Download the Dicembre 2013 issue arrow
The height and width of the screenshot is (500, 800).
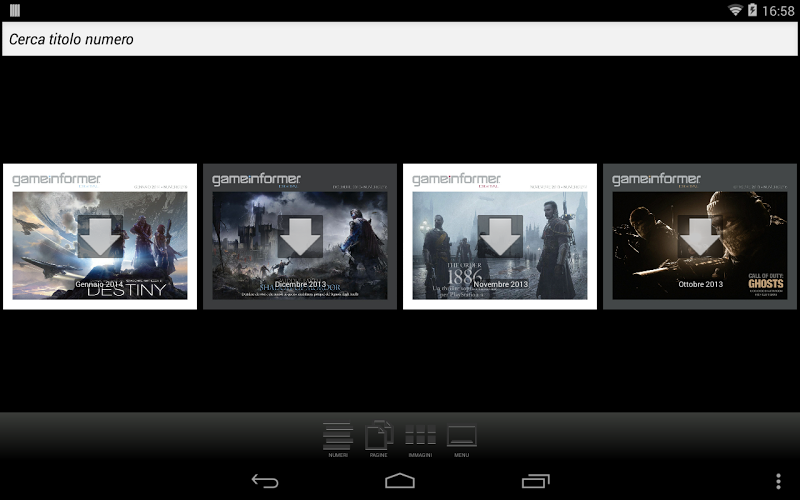coord(300,236)
